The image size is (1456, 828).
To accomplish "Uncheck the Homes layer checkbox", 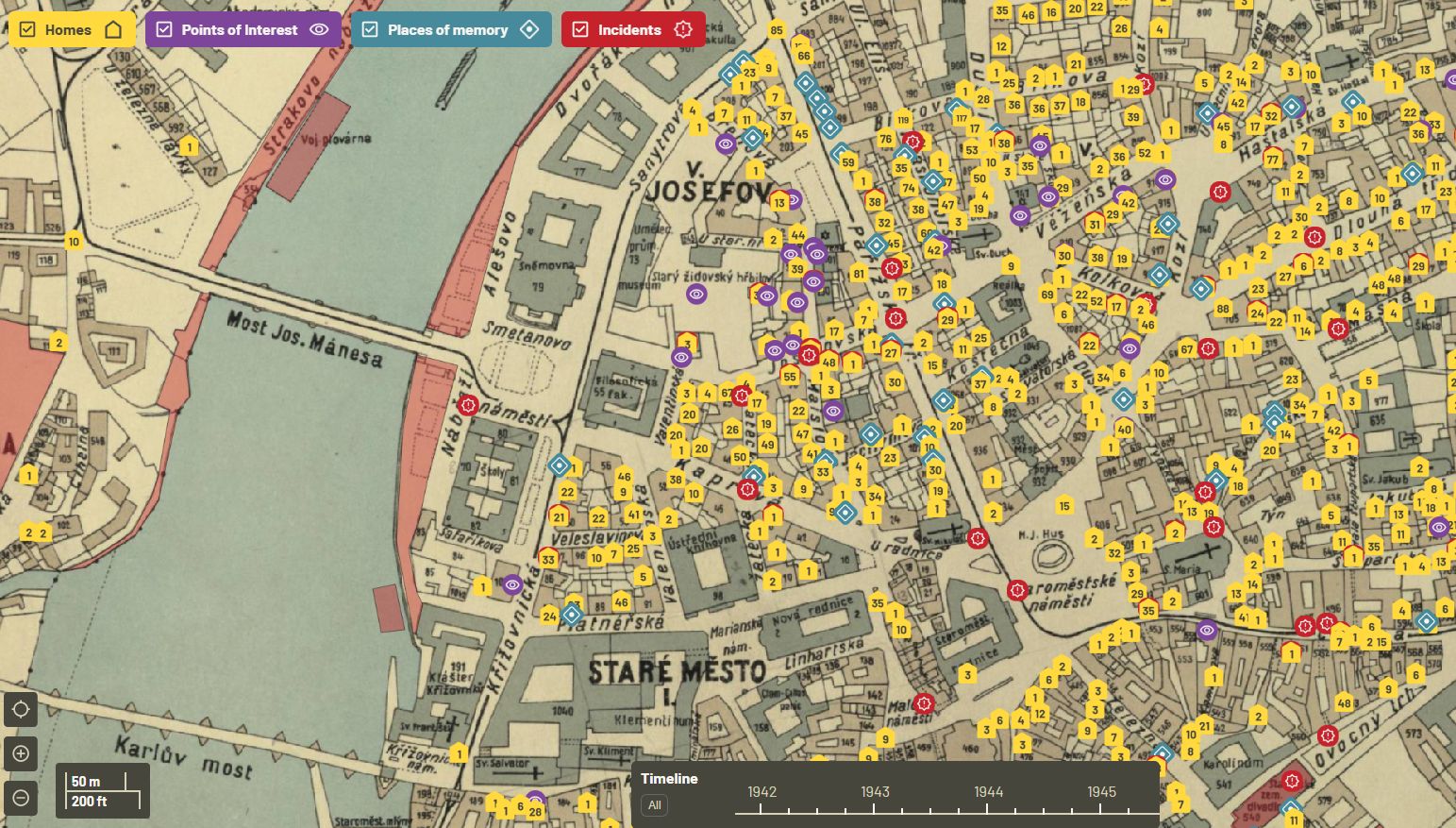I will click(x=27, y=30).
